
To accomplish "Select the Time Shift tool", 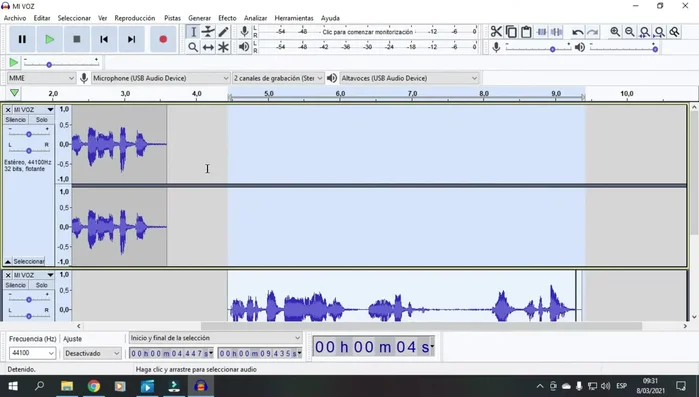I will [x=208, y=47].
